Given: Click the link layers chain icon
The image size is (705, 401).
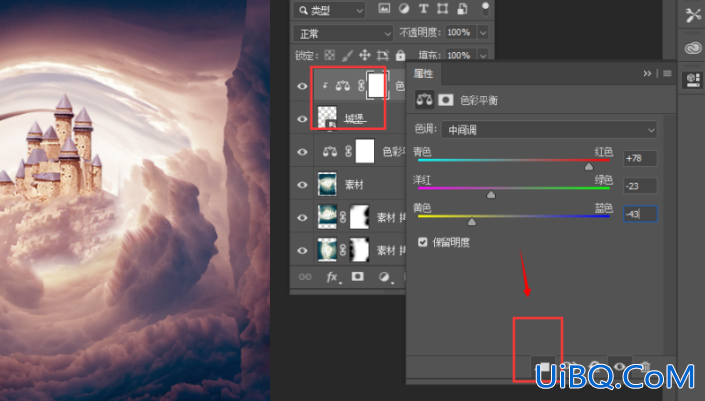Looking at the screenshot, I should coord(305,277).
